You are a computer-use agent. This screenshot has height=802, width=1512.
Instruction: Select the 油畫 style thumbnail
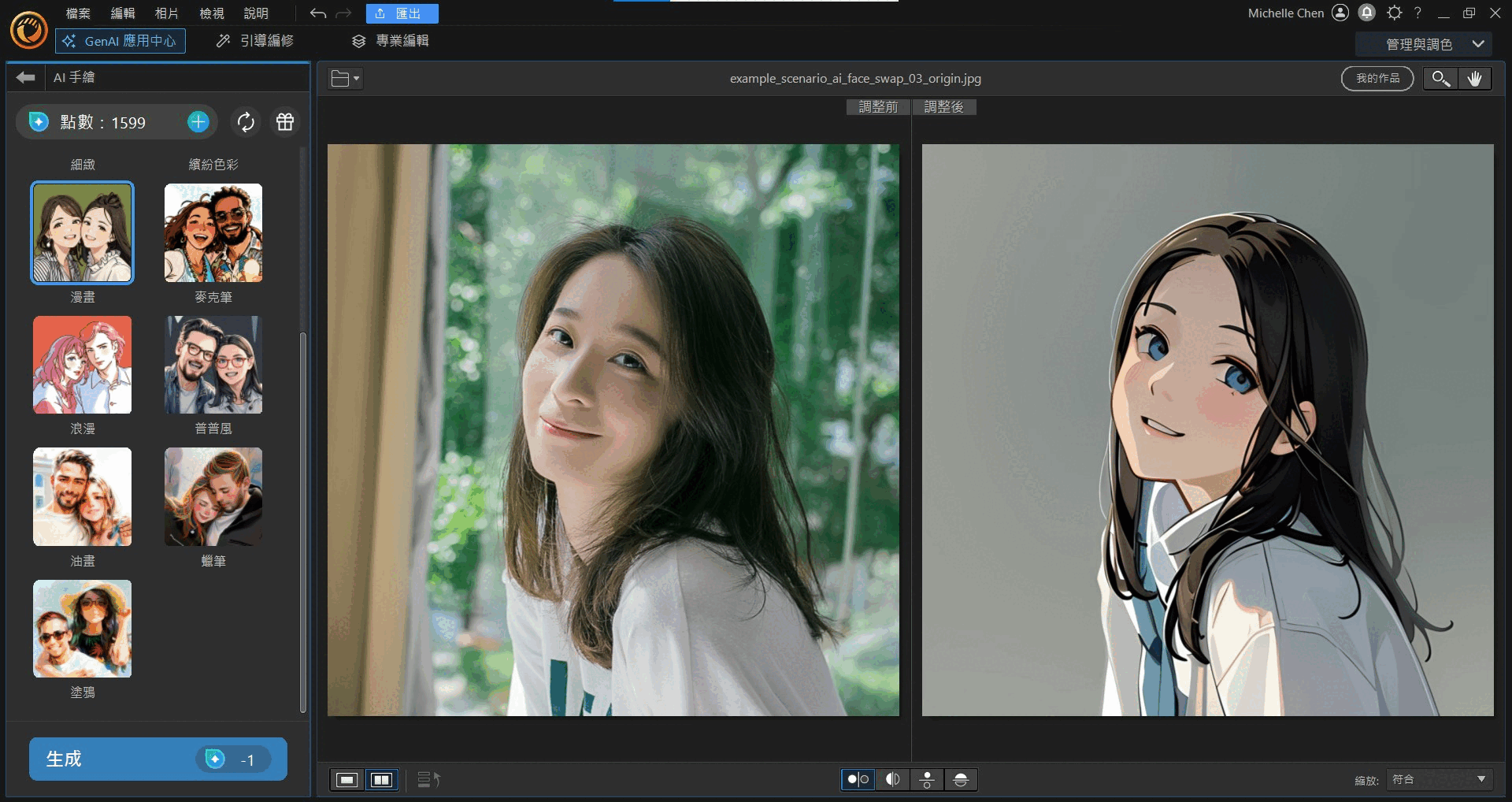[x=83, y=497]
